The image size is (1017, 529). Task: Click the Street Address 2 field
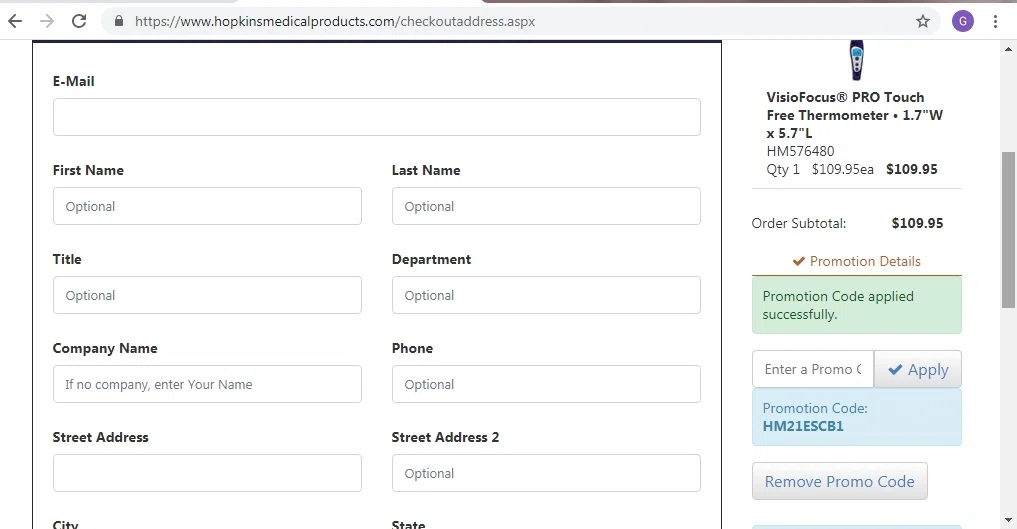[546, 473]
